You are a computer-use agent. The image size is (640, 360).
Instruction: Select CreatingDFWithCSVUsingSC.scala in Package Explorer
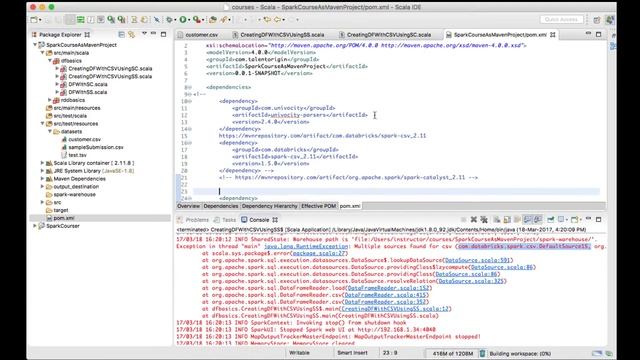pos(110,69)
